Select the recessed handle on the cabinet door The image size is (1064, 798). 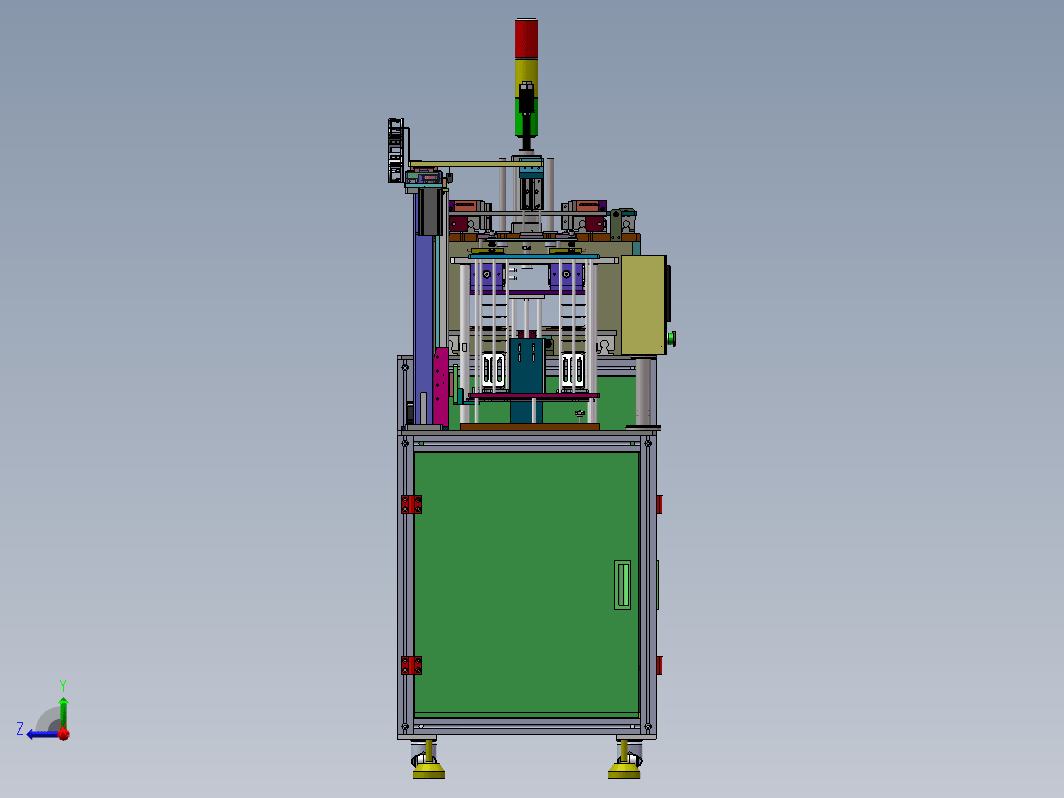click(x=622, y=585)
